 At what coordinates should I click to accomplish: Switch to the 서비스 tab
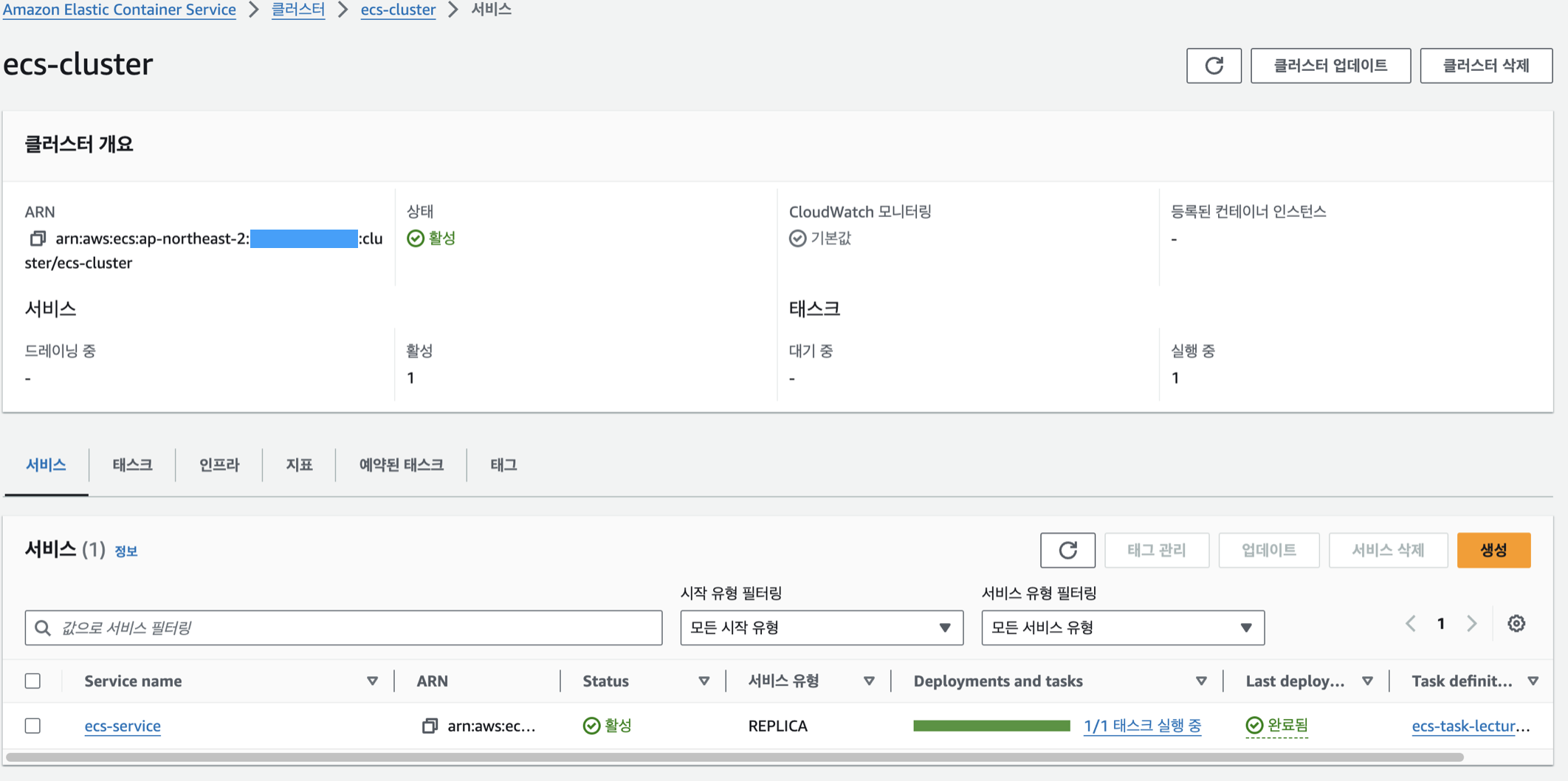pos(46,464)
